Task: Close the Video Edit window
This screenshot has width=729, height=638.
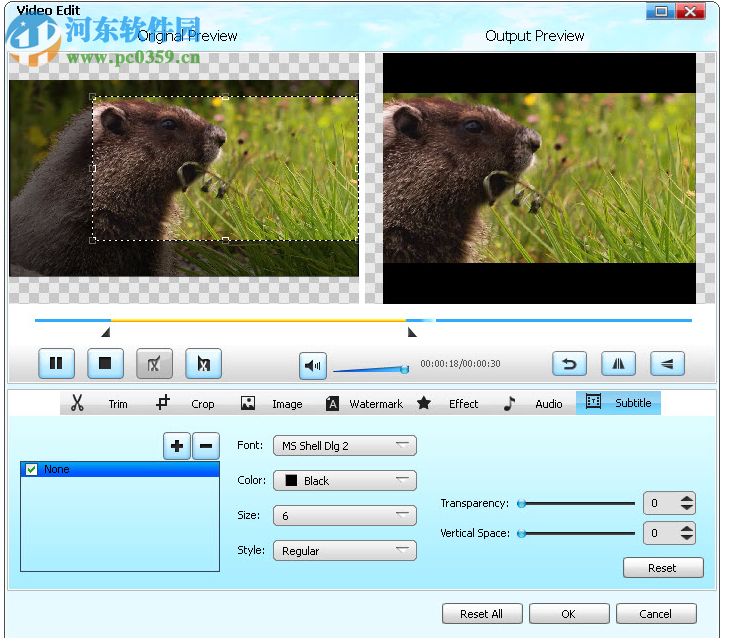Action: coord(690,11)
